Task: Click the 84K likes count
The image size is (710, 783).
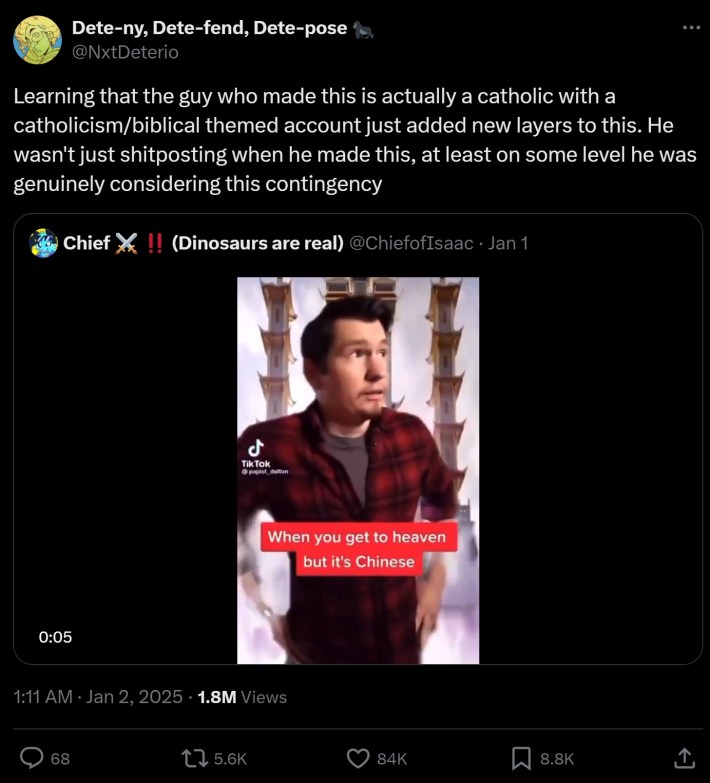Action: pos(392,759)
